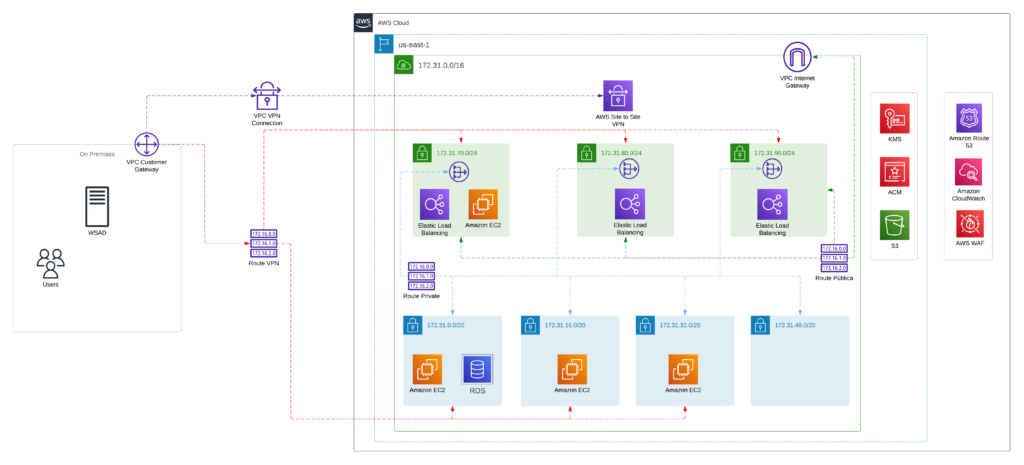Select the '172.31.48.0/20' subnet label
Image resolution: width=1024 pixels, height=465 pixels.
click(x=795, y=325)
